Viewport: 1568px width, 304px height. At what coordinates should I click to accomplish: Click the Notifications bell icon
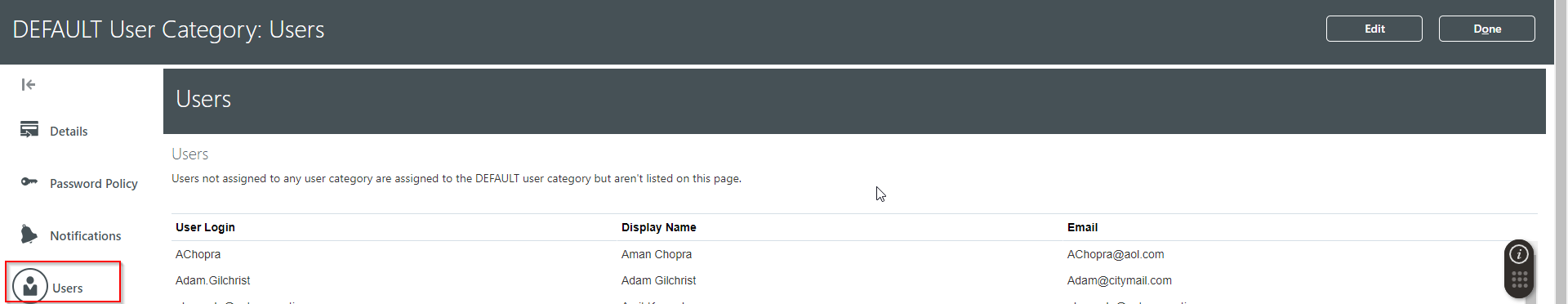click(x=29, y=235)
